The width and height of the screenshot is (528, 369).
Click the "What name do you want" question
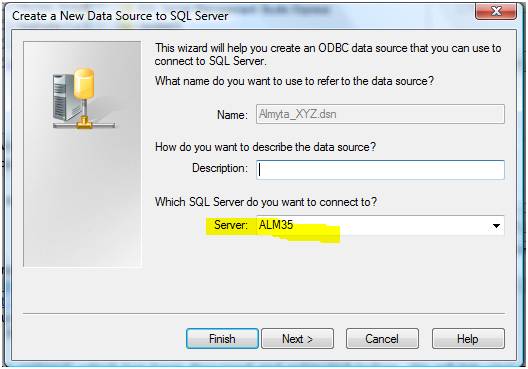coord(294,81)
